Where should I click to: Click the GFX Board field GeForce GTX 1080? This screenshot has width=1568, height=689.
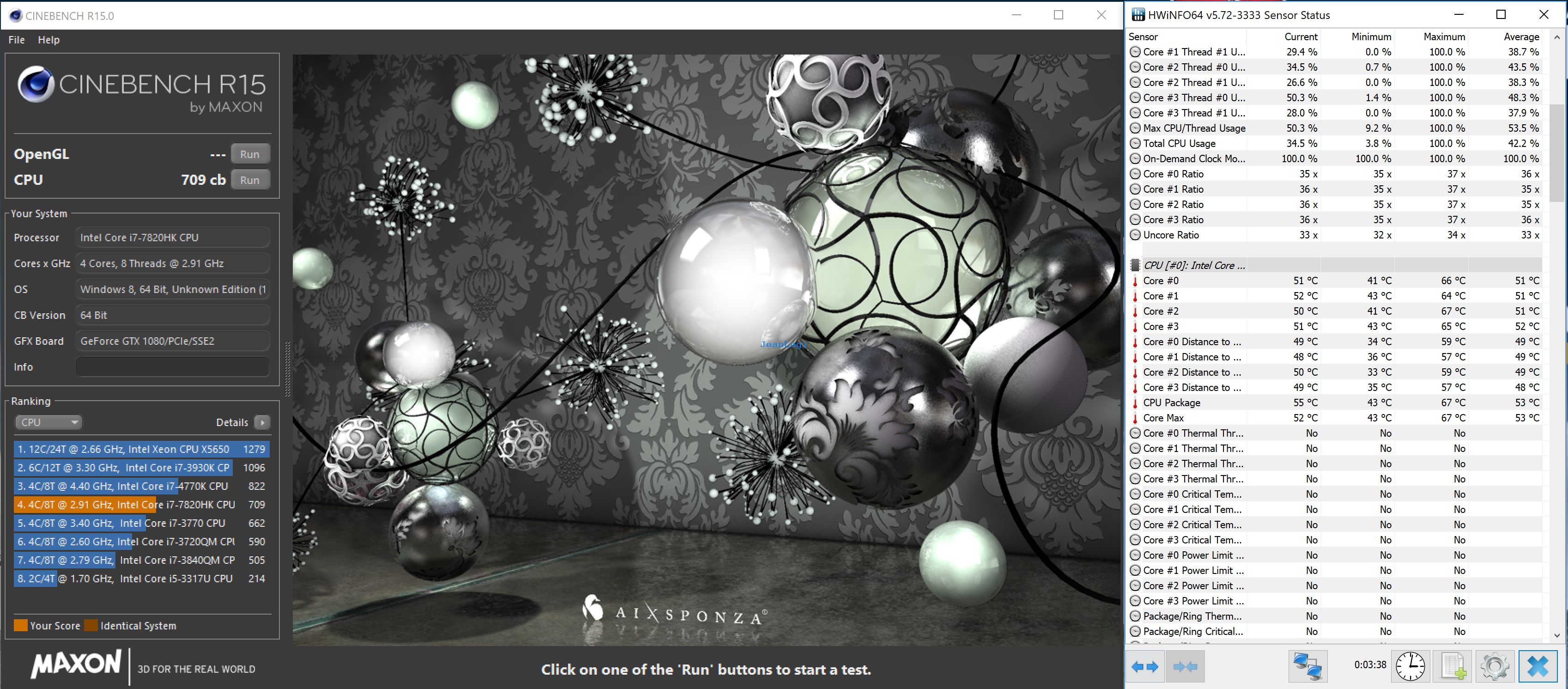click(172, 341)
